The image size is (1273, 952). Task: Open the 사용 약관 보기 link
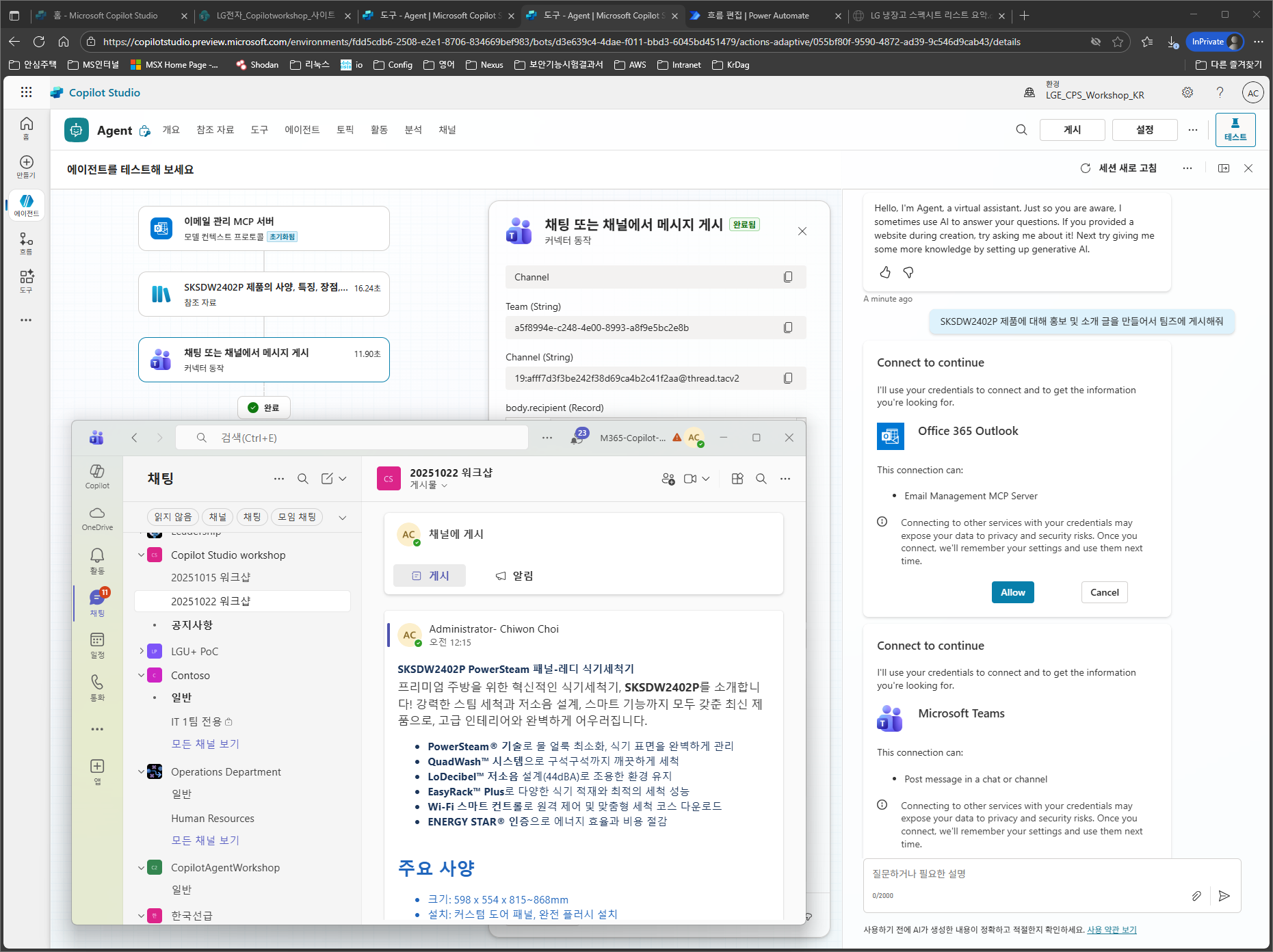click(1112, 929)
